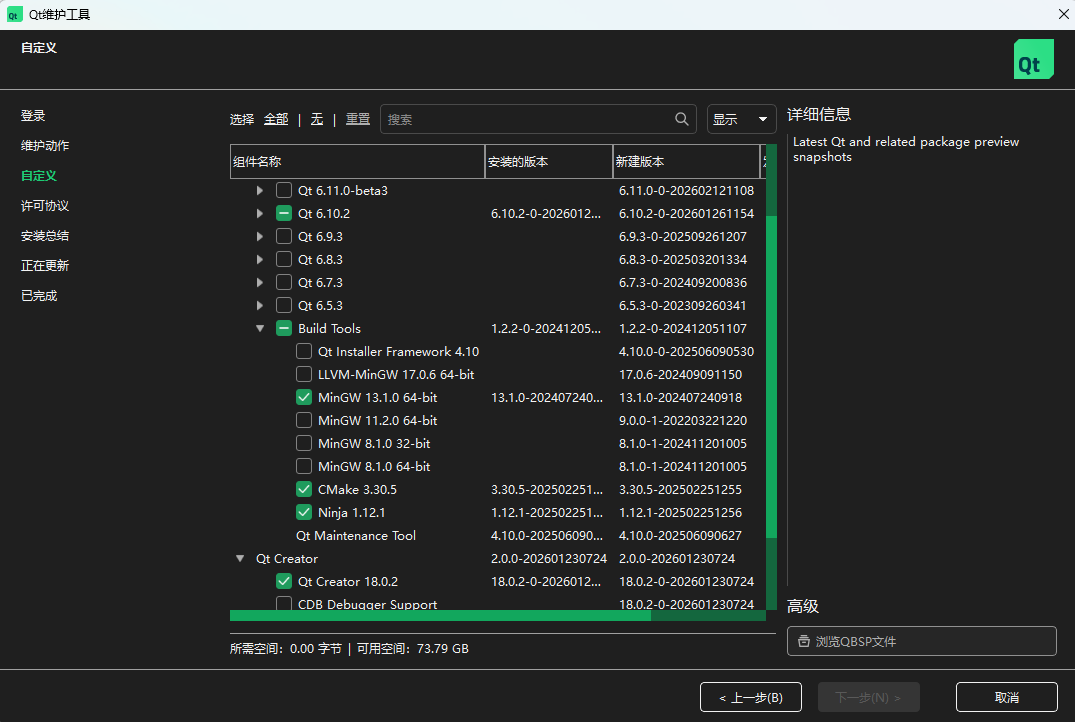
Task: Click the 上一步(B) back button
Action: coord(751,697)
